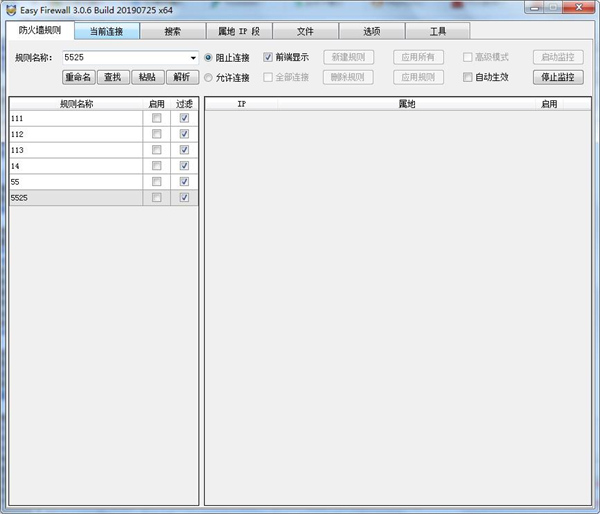This screenshot has width=600, height=514.
Task: Click the 重命名 button
Action: click(x=78, y=77)
